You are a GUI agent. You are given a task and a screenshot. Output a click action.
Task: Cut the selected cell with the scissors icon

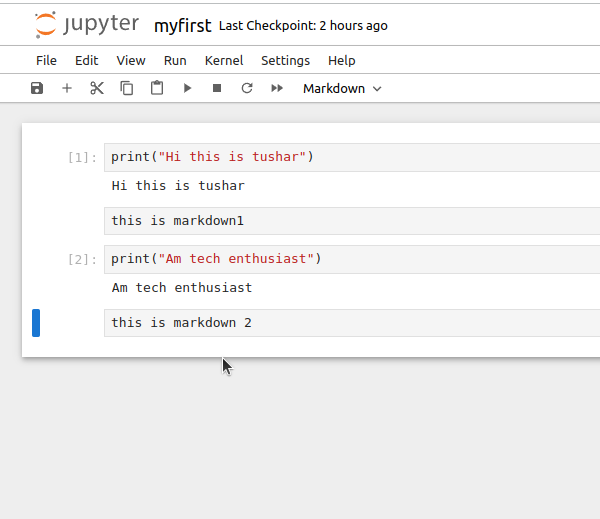[x=97, y=88]
